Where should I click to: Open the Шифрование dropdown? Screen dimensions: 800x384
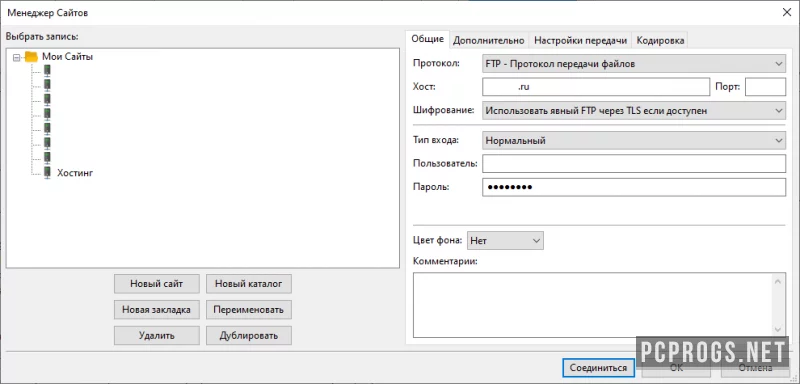click(634, 110)
